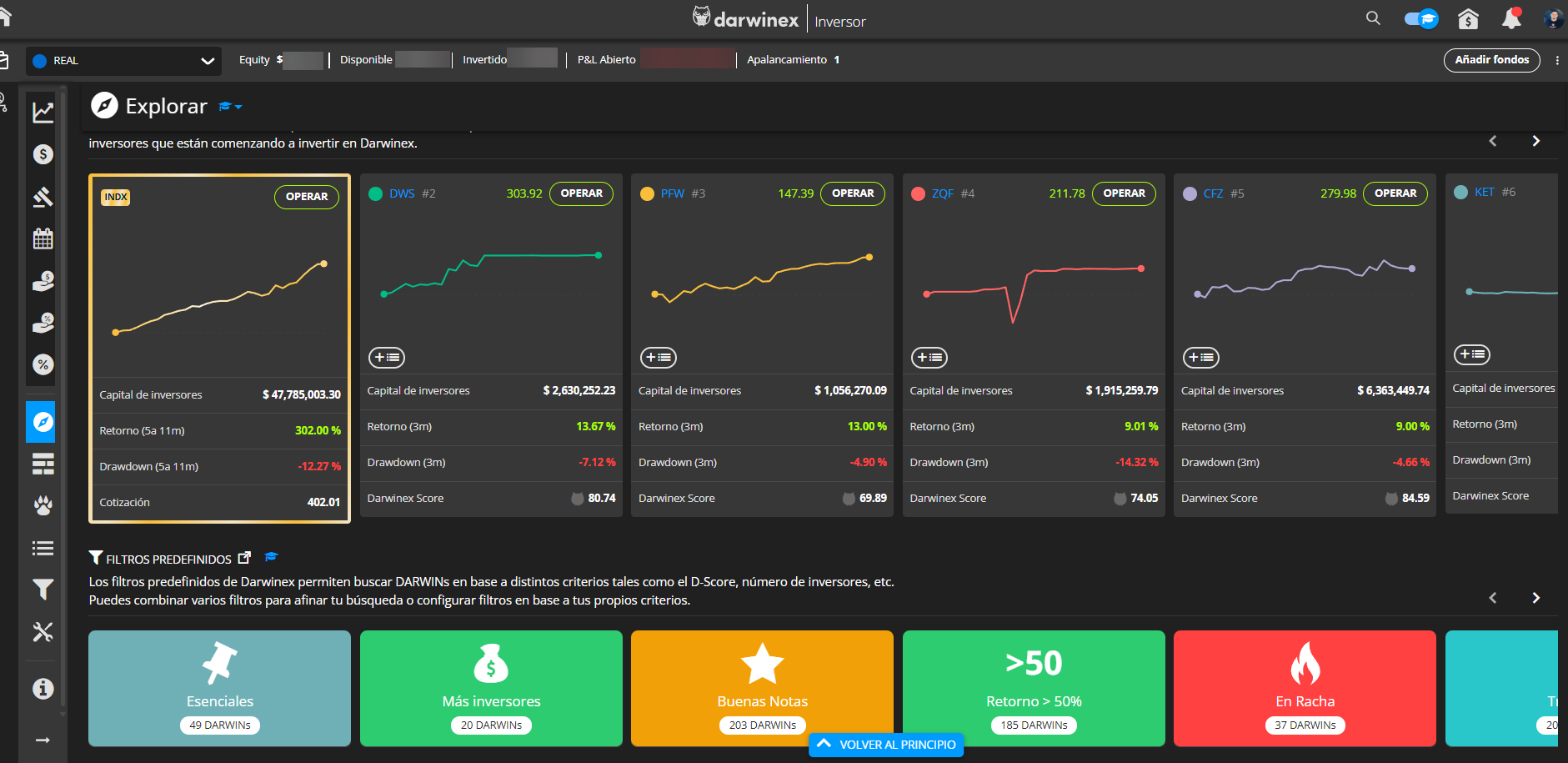Select the Más inversores filter tile

[491, 688]
